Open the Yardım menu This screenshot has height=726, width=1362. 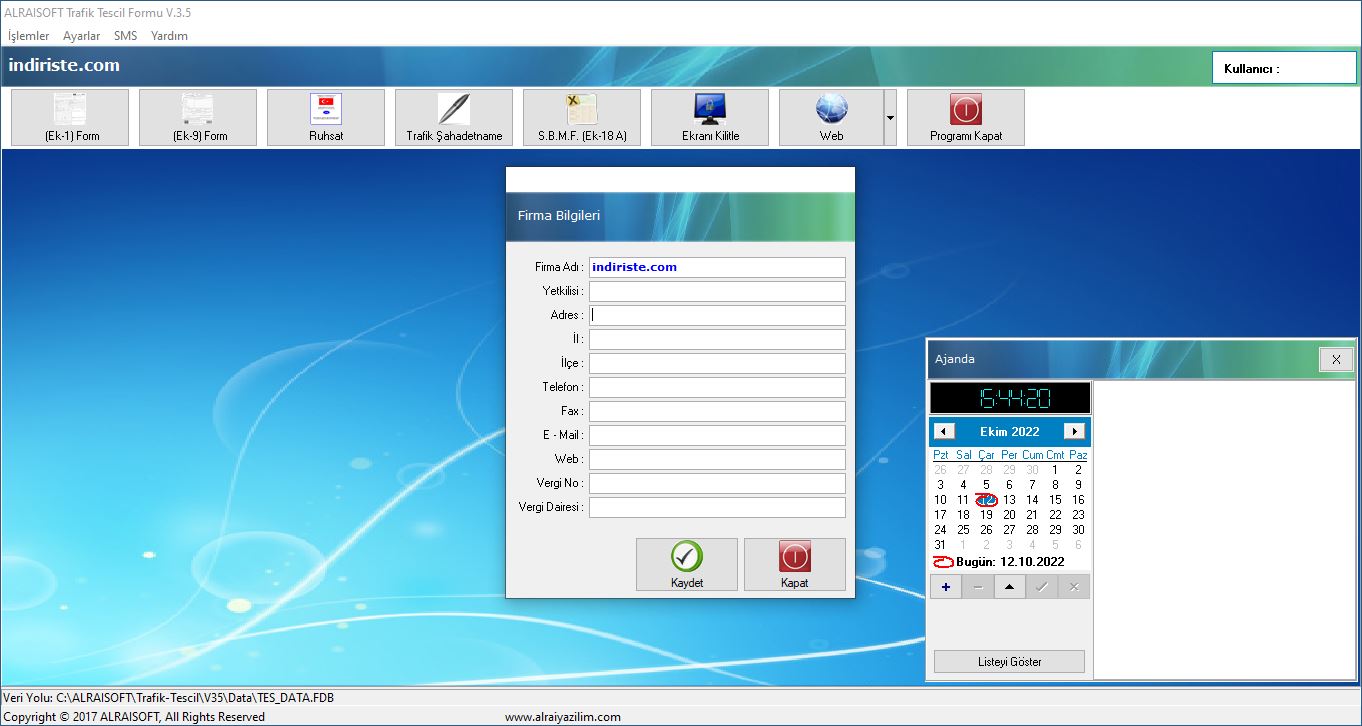[x=169, y=36]
